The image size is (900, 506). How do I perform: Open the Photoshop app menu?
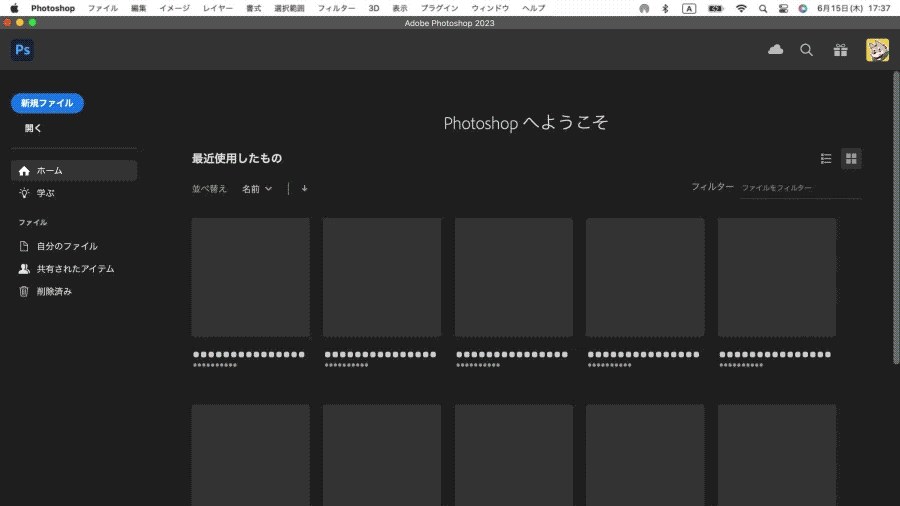53,8
